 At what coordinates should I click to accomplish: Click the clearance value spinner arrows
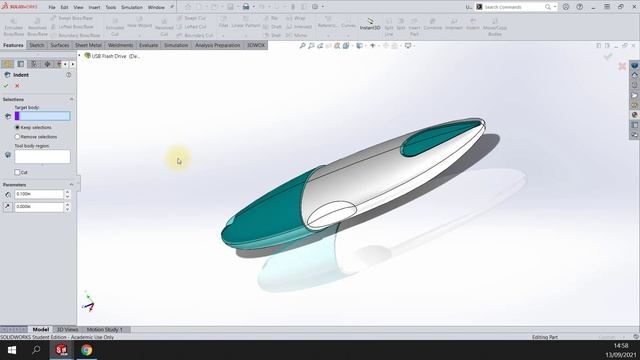coord(67,207)
